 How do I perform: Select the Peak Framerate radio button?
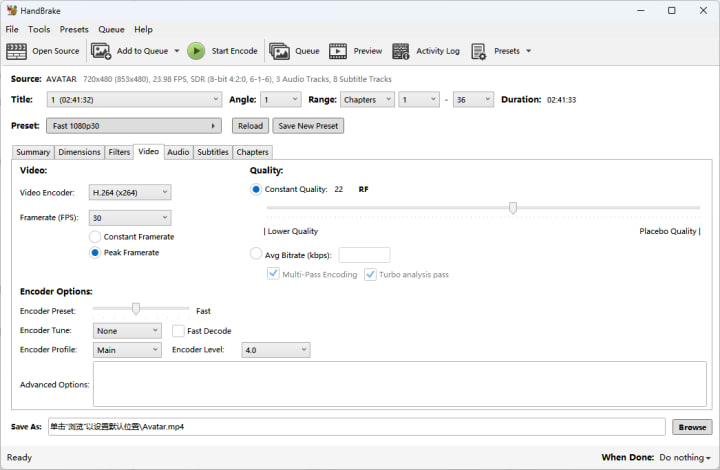click(x=95, y=252)
